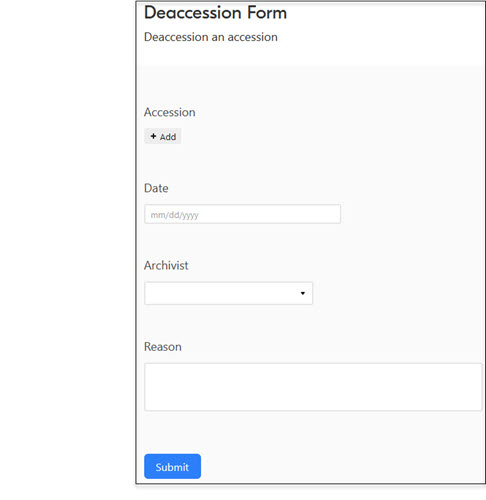Click the 'Submit' text on blue button
The image size is (486, 500).
pos(172,467)
